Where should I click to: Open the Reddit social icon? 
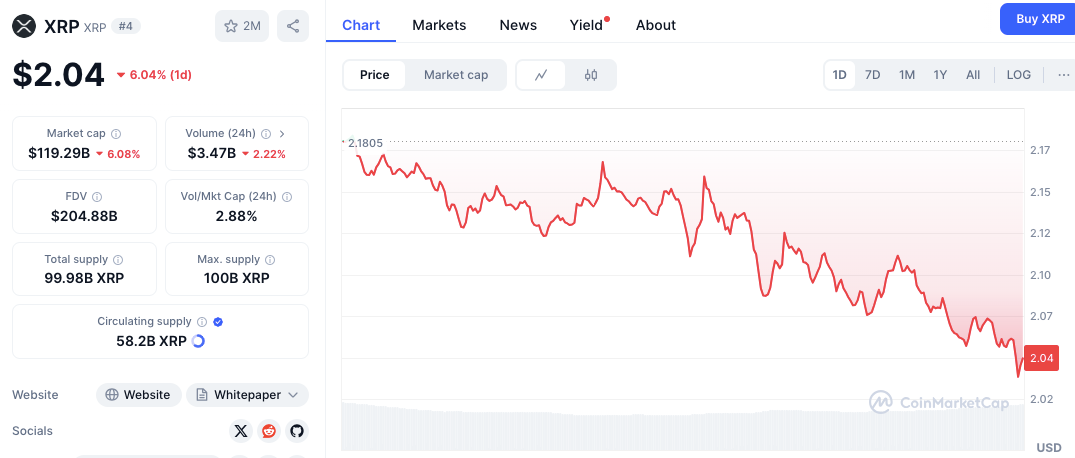tap(269, 431)
